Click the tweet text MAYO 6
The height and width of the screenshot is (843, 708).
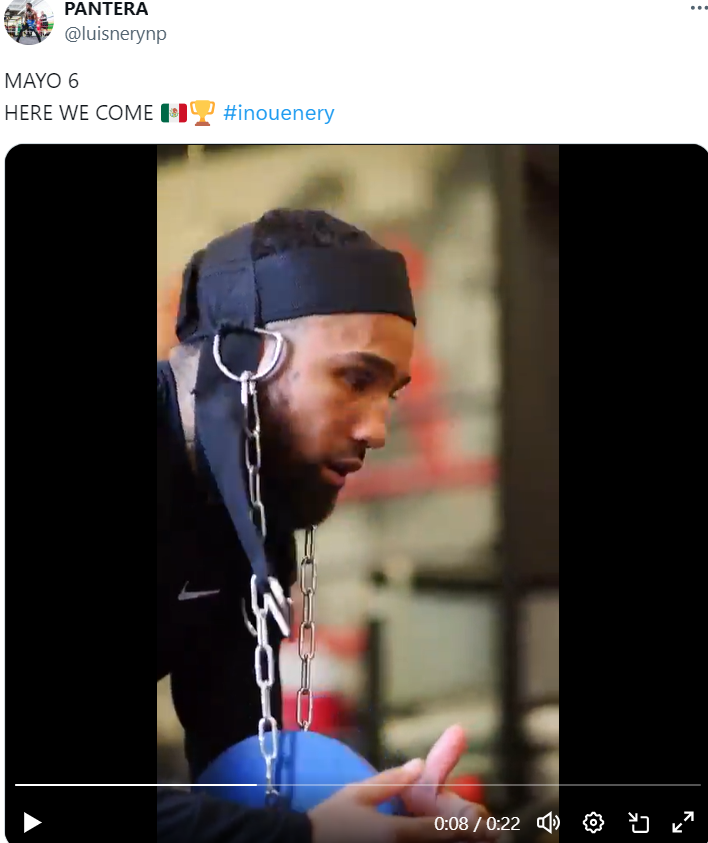pos(41,81)
